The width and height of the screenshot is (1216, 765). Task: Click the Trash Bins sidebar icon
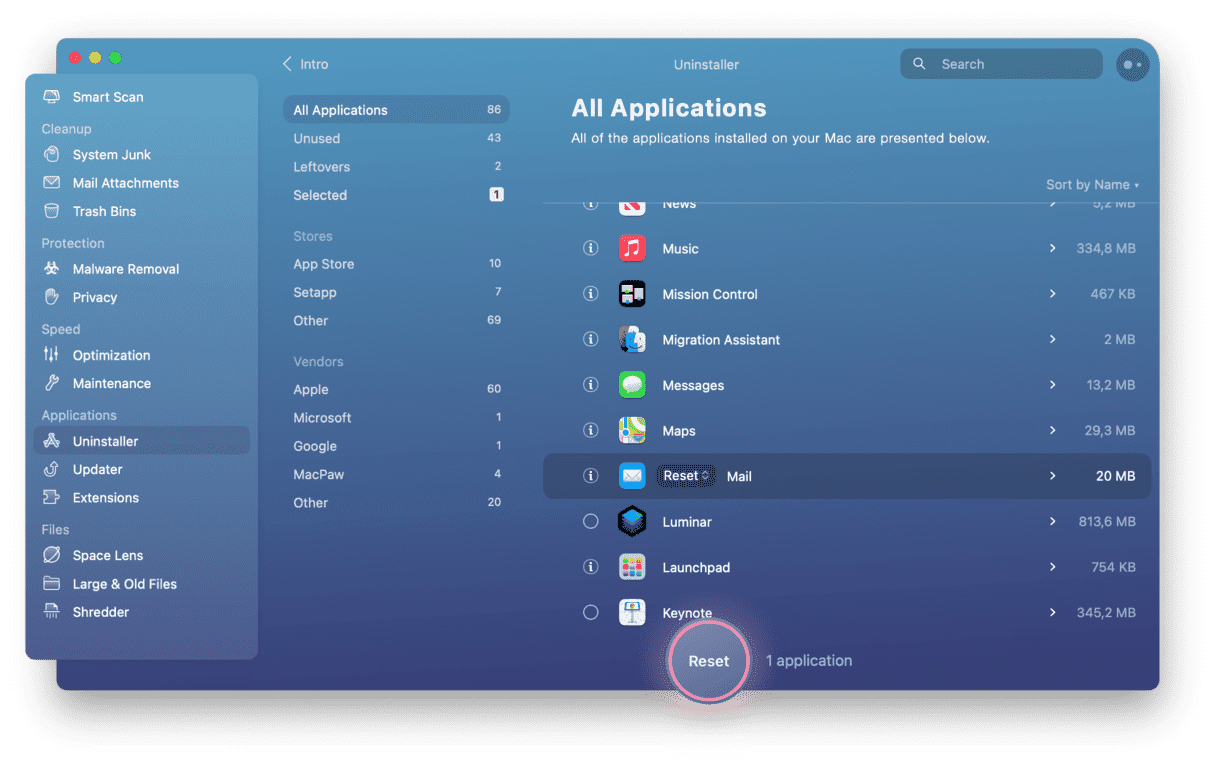[x=52, y=211]
